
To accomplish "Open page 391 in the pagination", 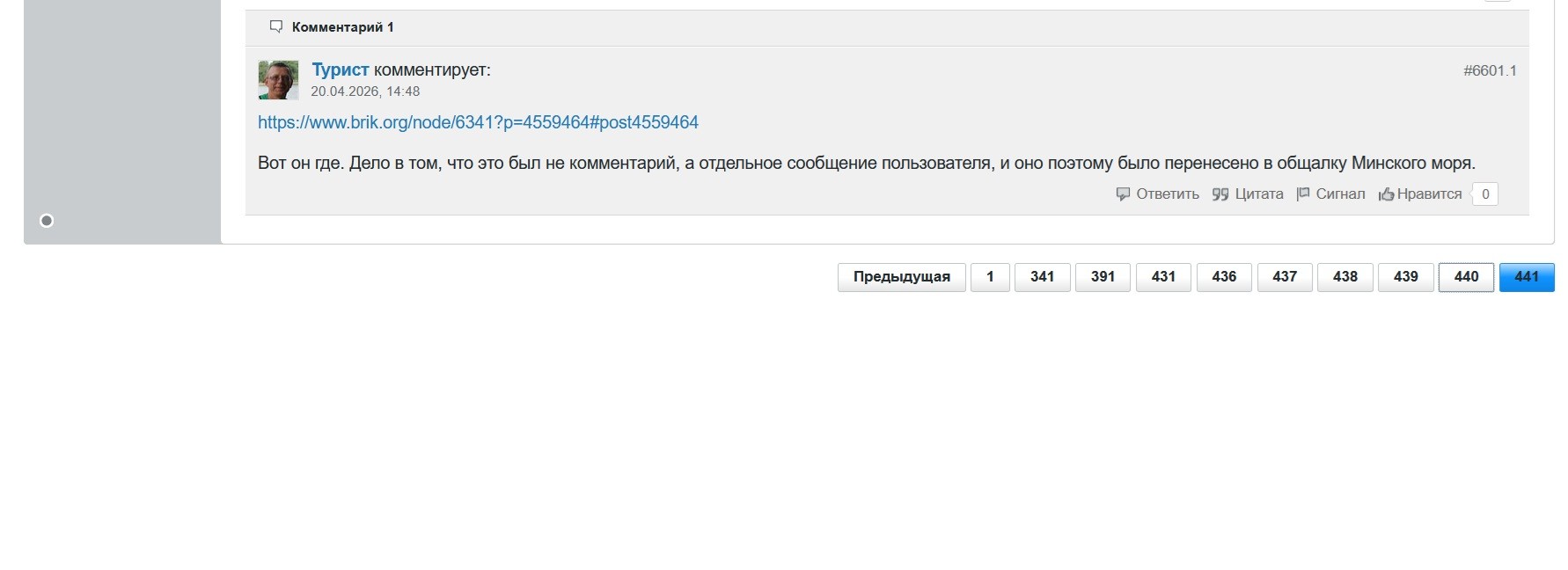I will coord(1103,277).
